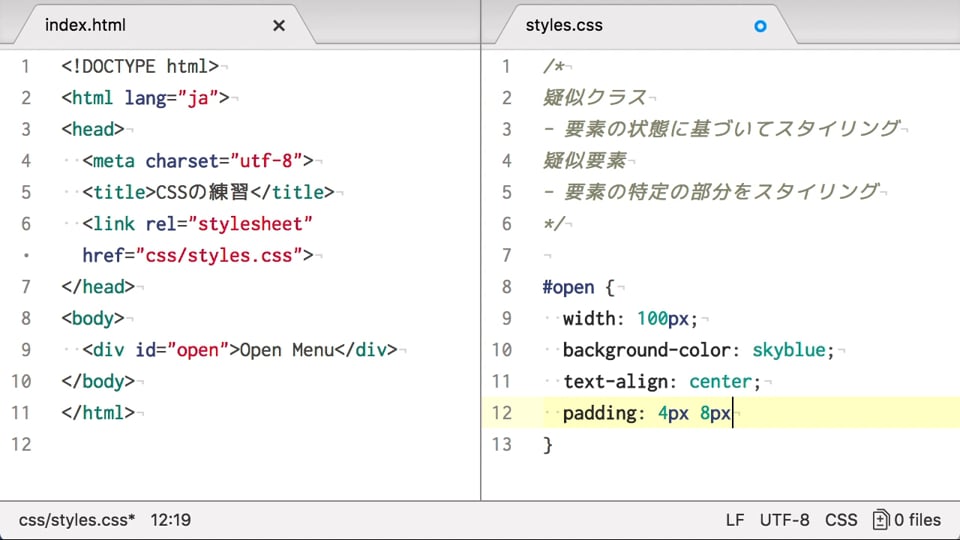
Task: Click the unsaved-changes dot on styles.css tab
Action: coord(760,26)
